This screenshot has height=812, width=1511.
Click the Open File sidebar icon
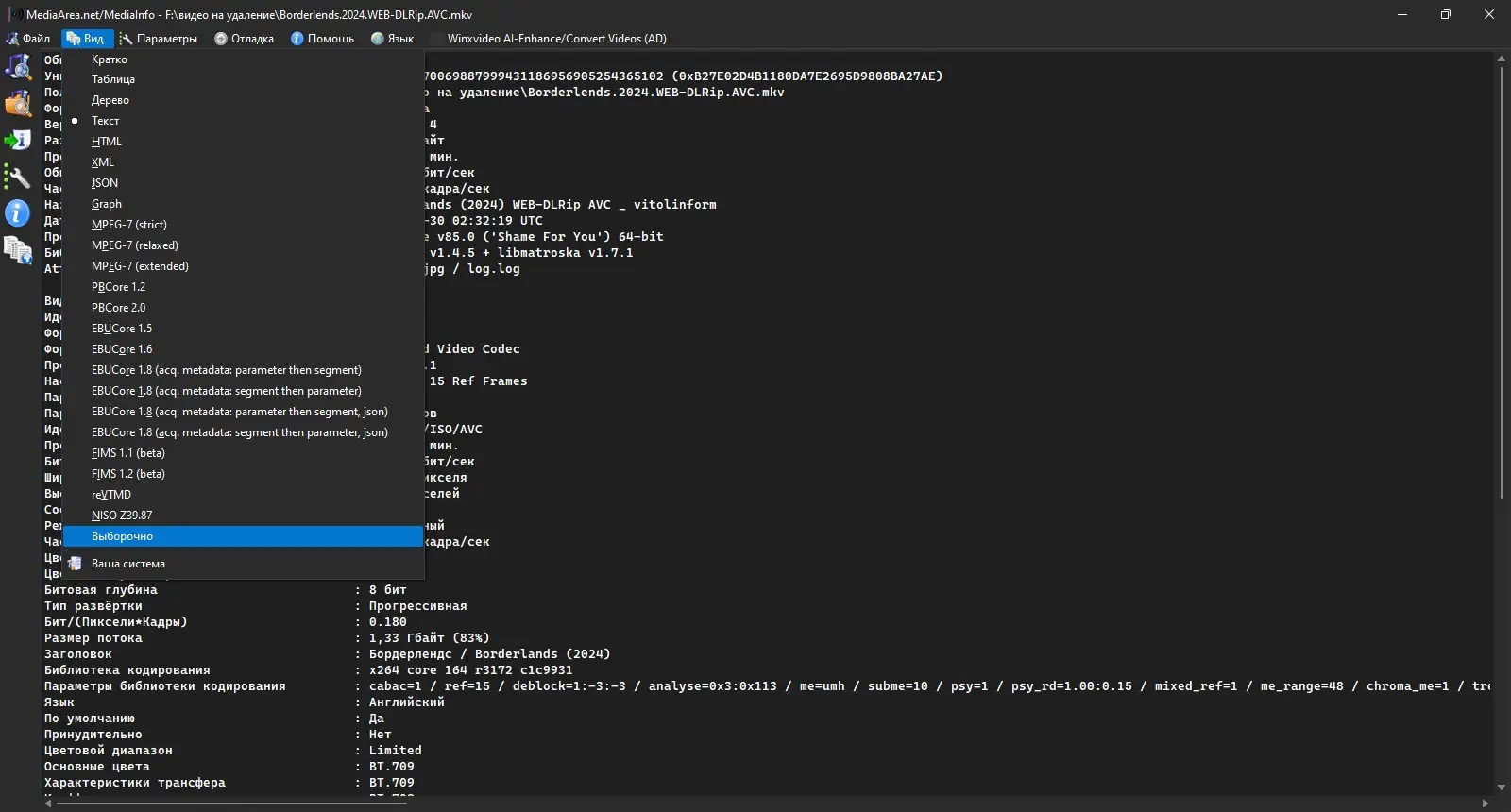click(18, 66)
